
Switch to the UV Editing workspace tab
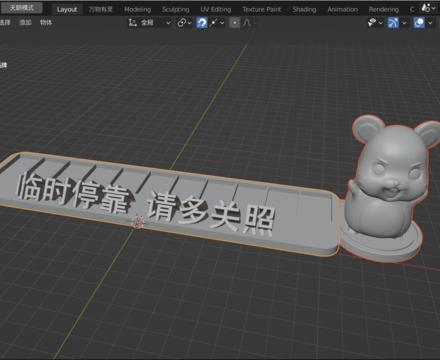coord(216,9)
